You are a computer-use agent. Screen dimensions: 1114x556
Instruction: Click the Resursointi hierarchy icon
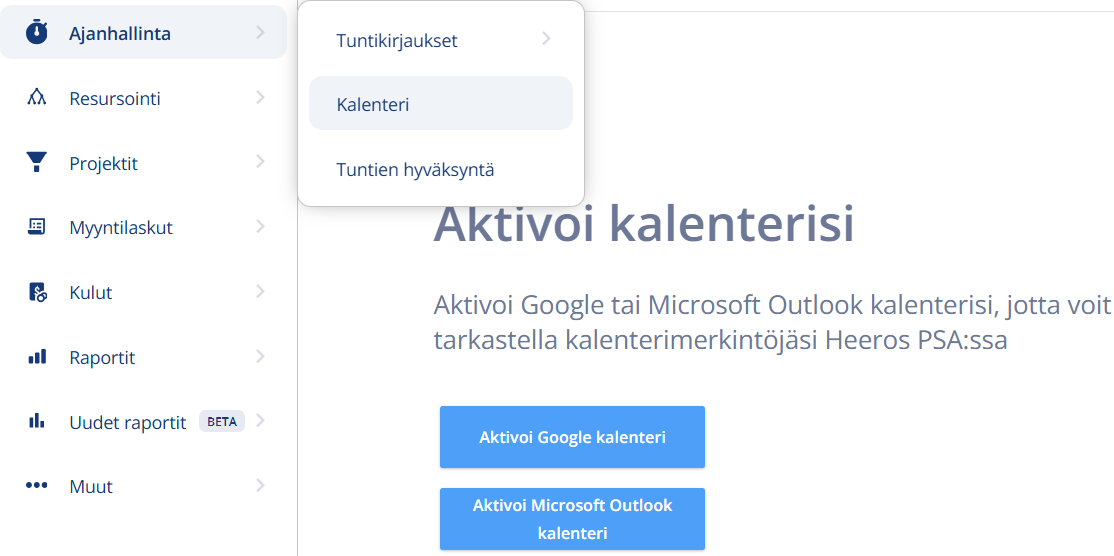coord(36,98)
